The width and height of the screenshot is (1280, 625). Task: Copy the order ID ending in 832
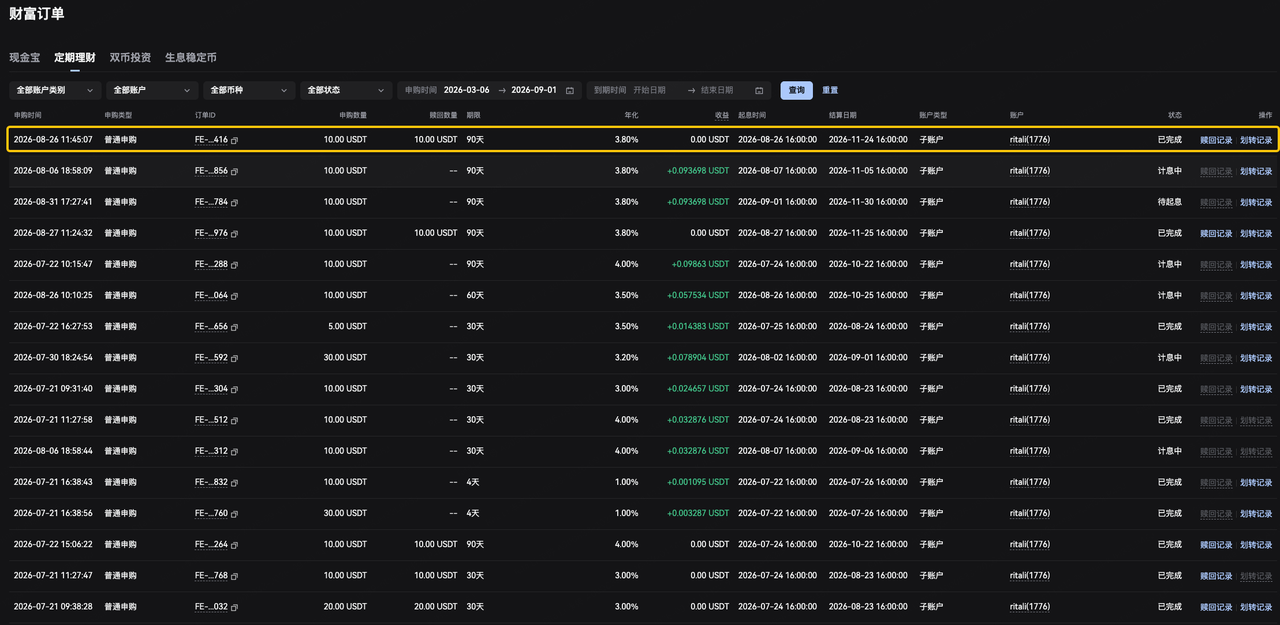[234, 482]
